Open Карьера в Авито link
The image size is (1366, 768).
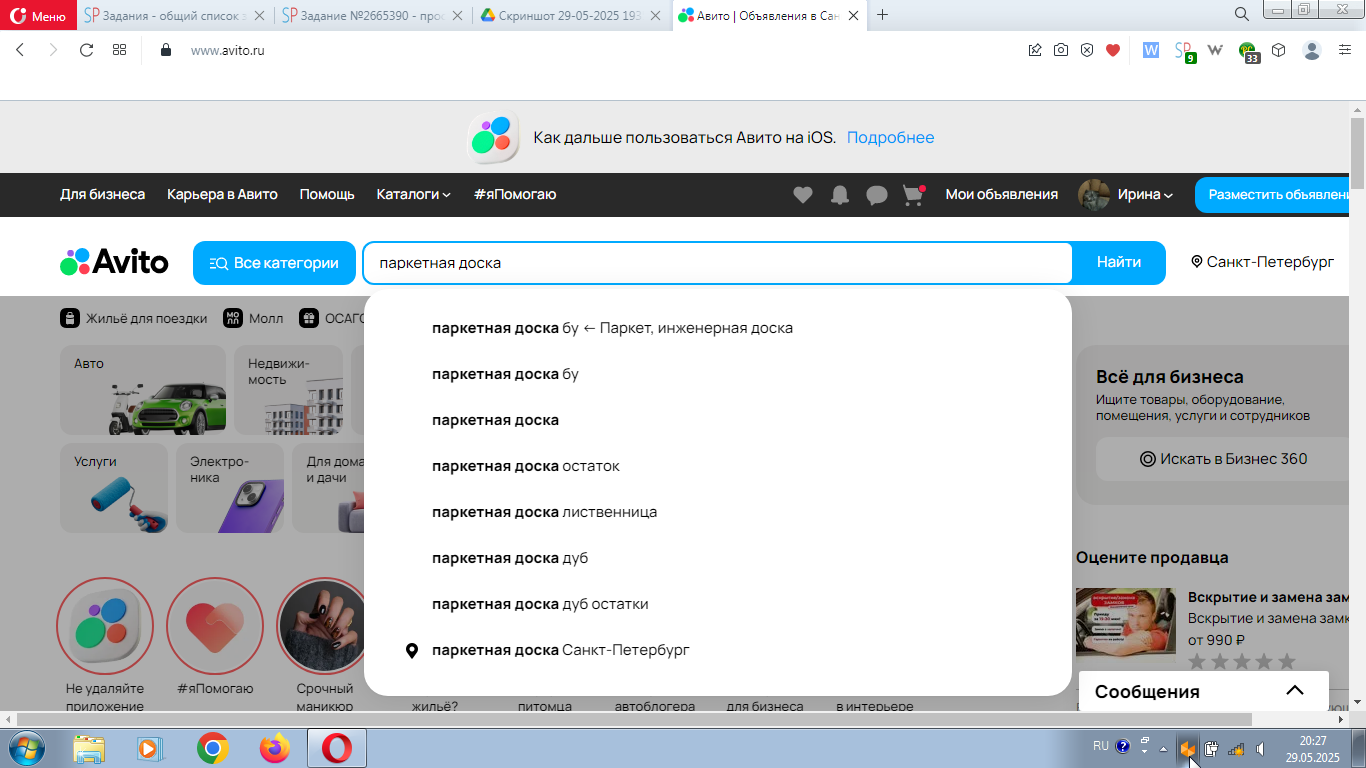pyautogui.click(x=223, y=194)
